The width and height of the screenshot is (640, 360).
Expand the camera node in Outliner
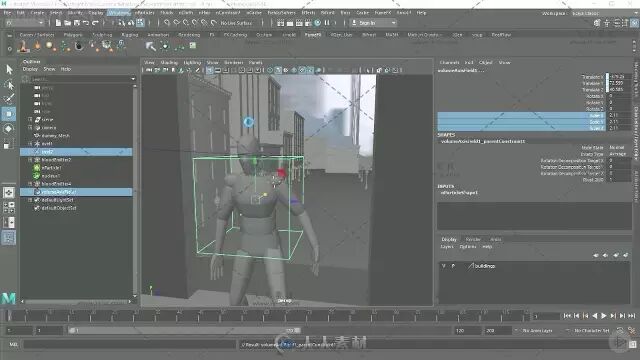[30, 128]
